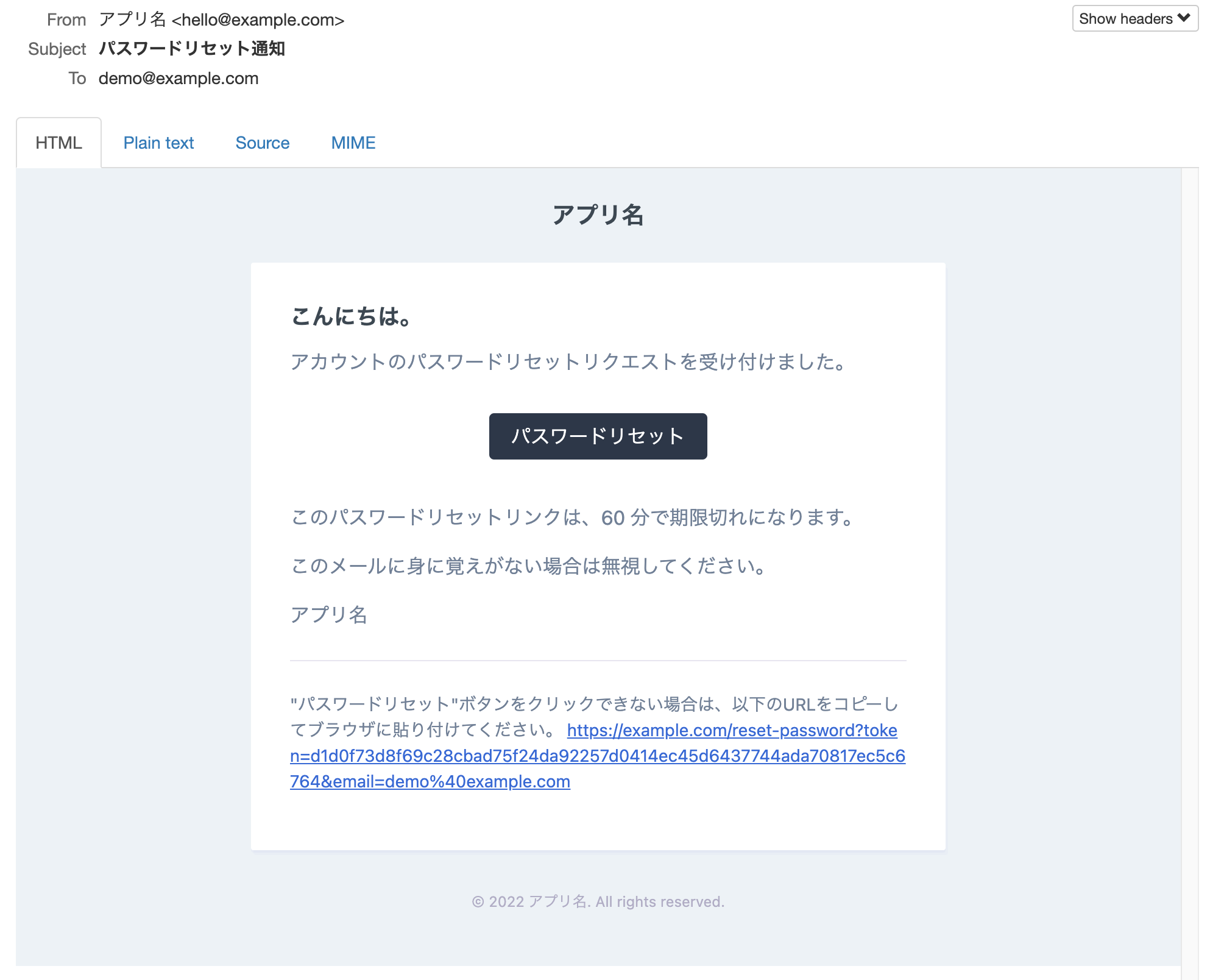Click the アプリ名 signature in the message body
This screenshot has height=980, width=1210.
click(329, 616)
